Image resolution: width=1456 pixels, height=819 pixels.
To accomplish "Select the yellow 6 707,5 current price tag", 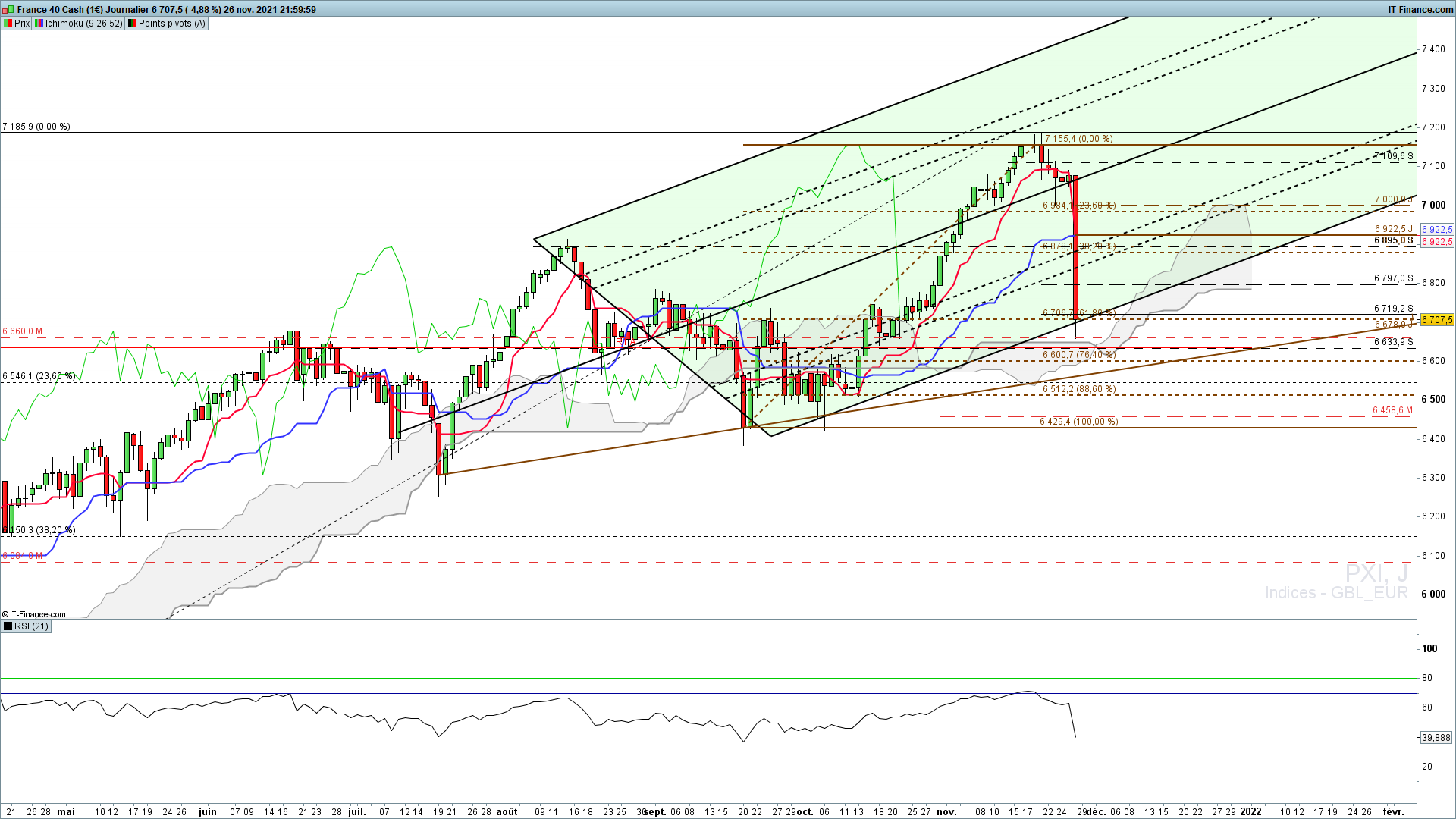I will [1436, 320].
